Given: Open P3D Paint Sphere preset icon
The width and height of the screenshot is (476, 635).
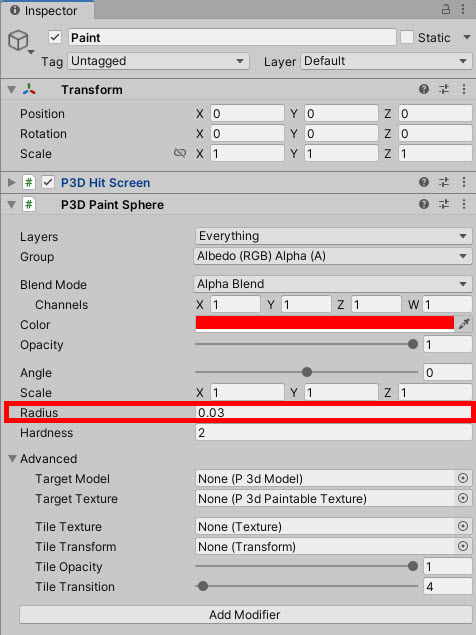Looking at the screenshot, I should (x=444, y=204).
